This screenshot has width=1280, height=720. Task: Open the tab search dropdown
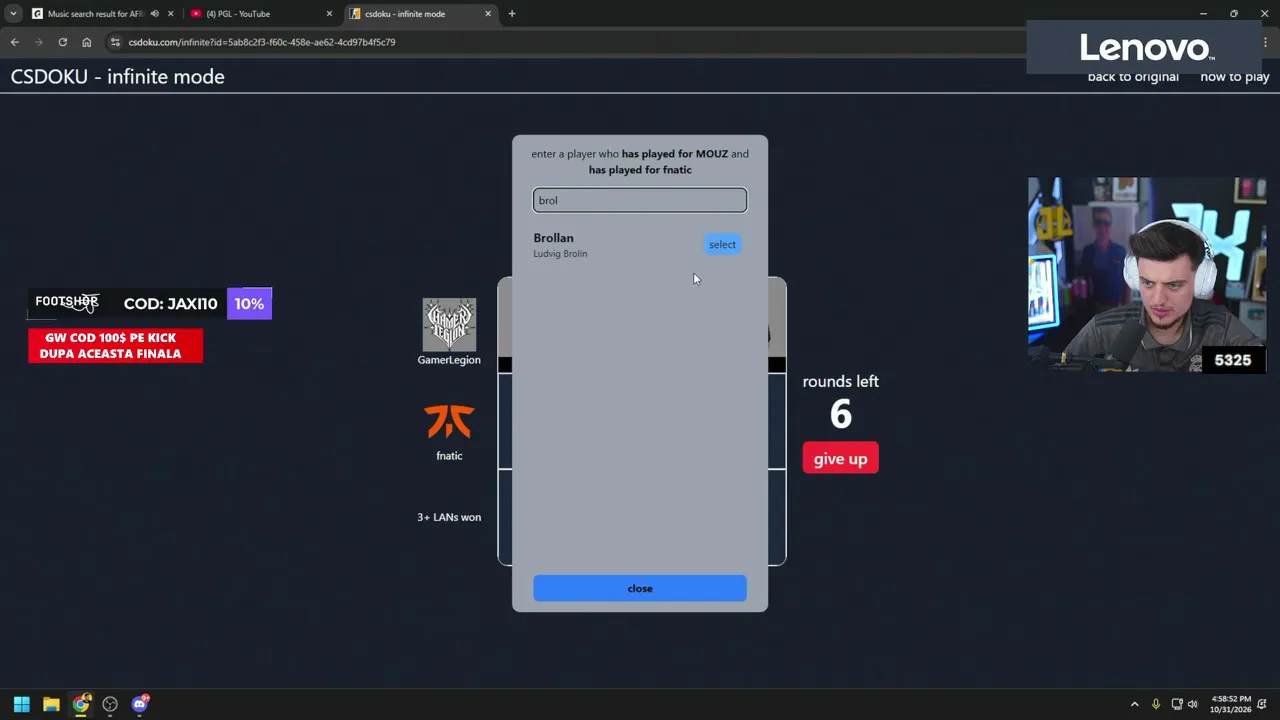point(13,14)
